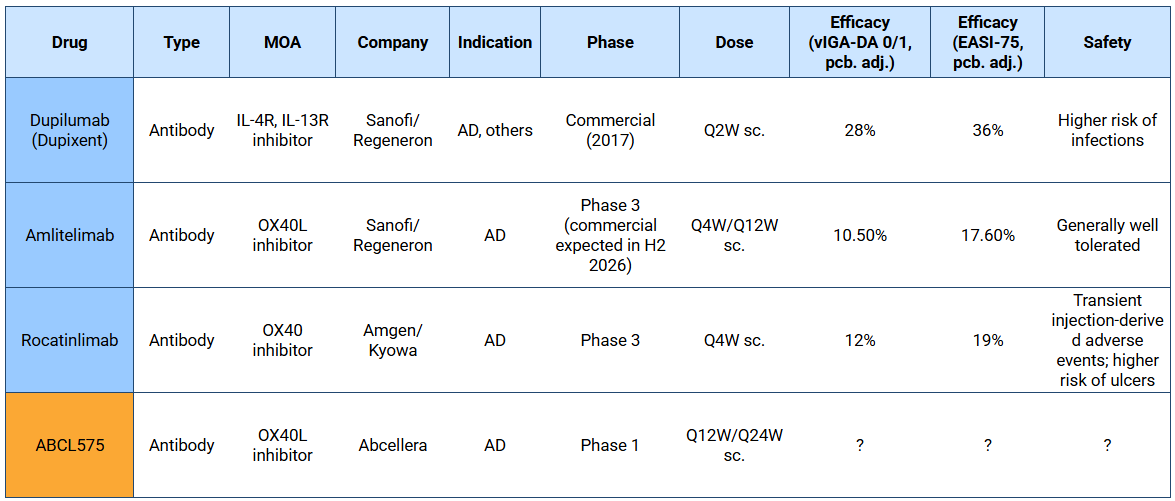Image resolution: width=1175 pixels, height=501 pixels.
Task: Select the Q12W/Q24W sc. dose cell
Action: coord(734,445)
